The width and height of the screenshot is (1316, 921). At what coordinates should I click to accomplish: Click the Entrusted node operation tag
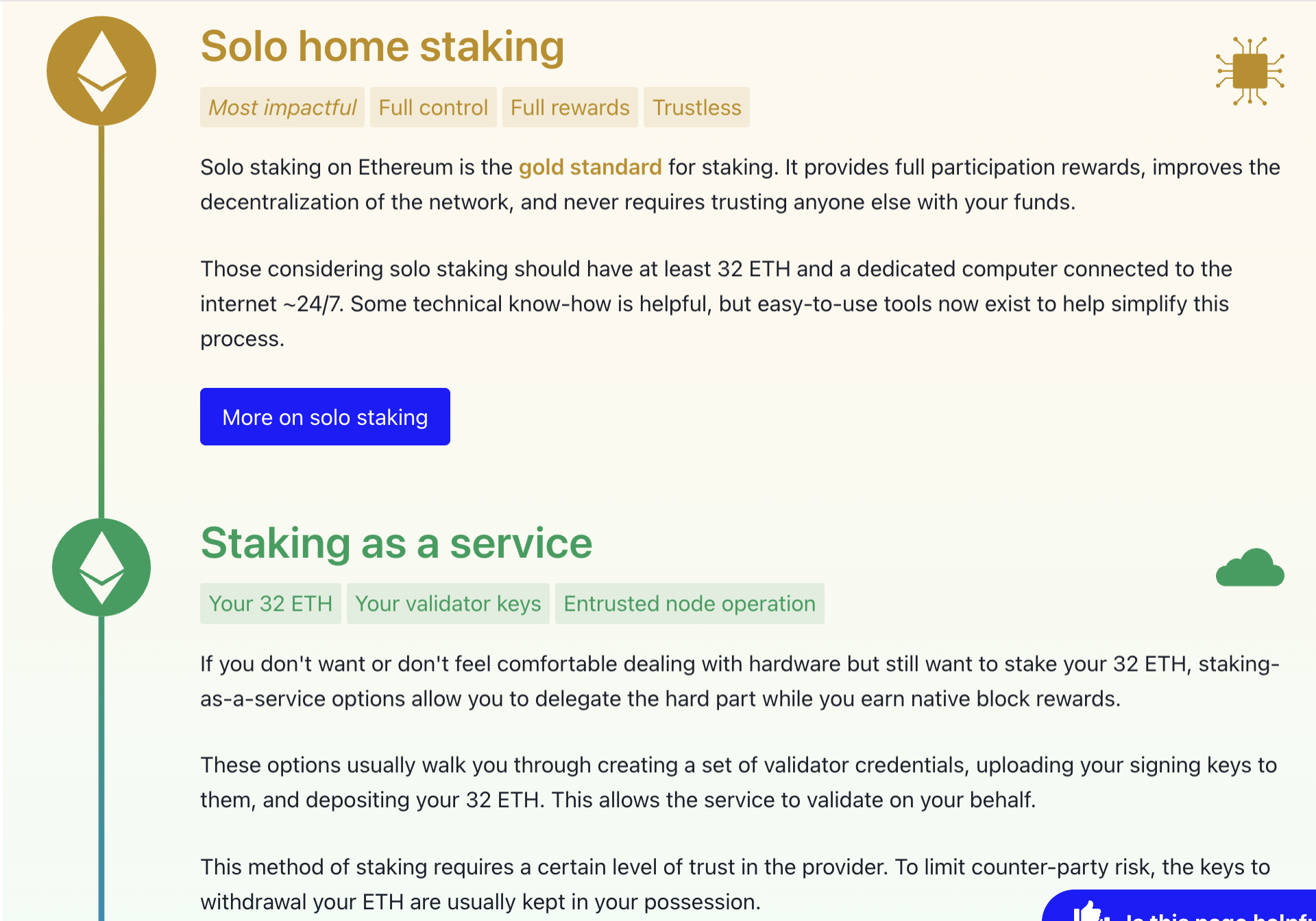690,604
